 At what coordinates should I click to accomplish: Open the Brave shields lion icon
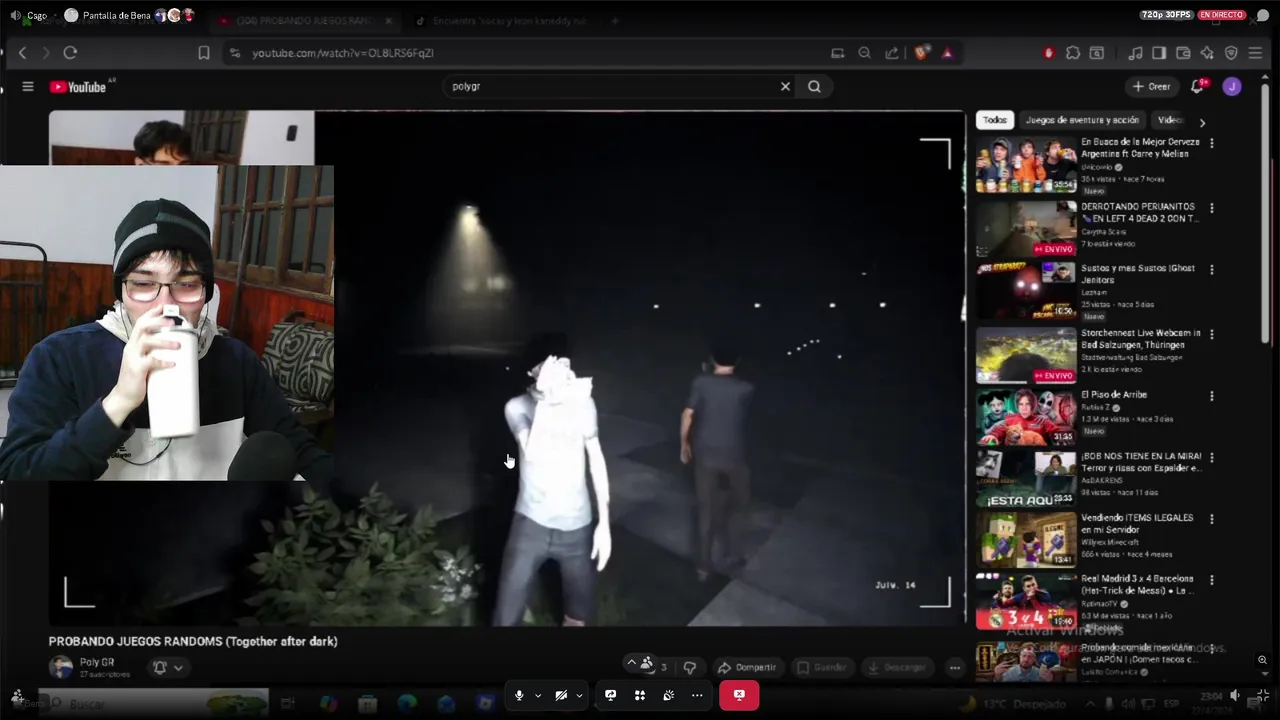pyautogui.click(x=921, y=53)
